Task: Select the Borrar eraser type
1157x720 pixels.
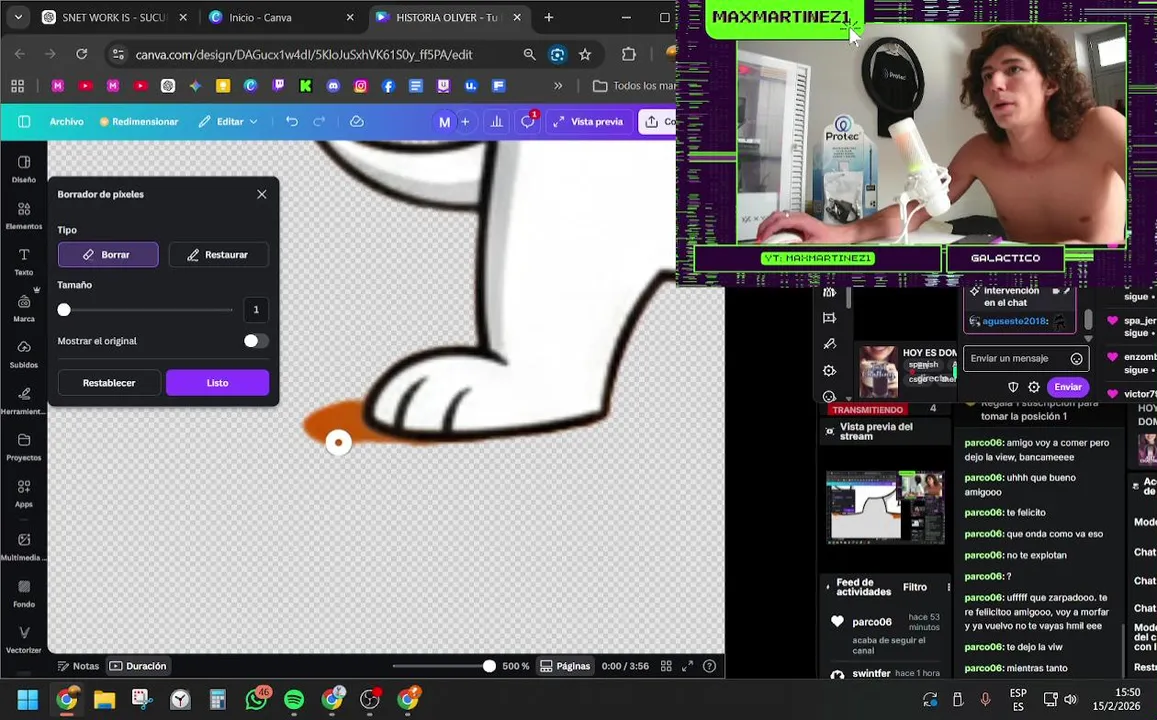Action: click(x=108, y=255)
